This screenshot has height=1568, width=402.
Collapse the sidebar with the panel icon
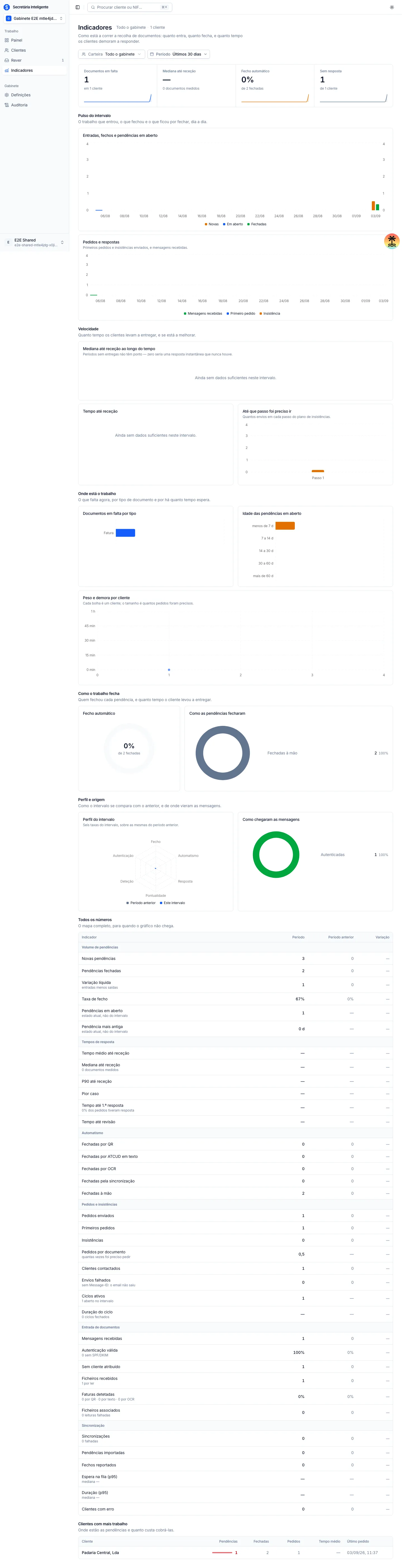(x=78, y=7)
